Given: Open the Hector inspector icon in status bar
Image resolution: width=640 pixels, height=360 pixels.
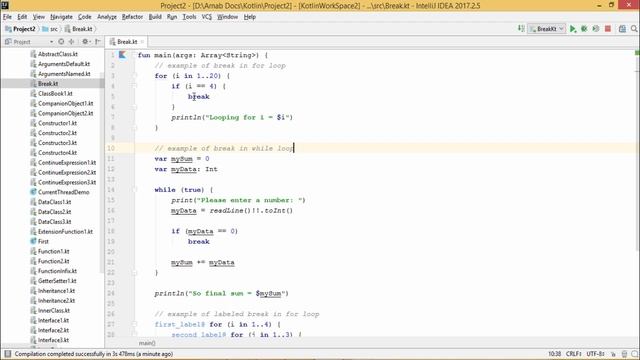Looking at the screenshot, I should [x=624, y=354].
